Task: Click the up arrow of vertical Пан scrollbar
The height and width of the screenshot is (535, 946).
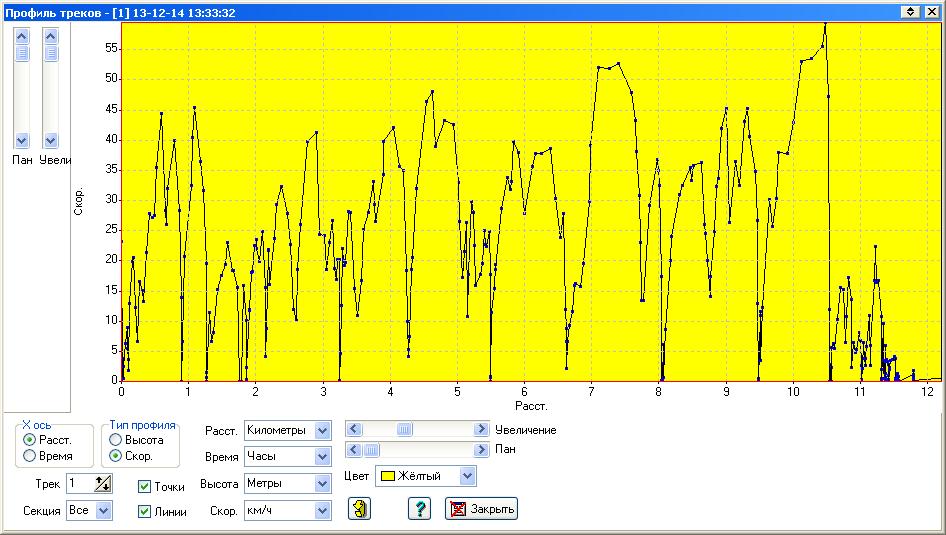Action: [22, 36]
